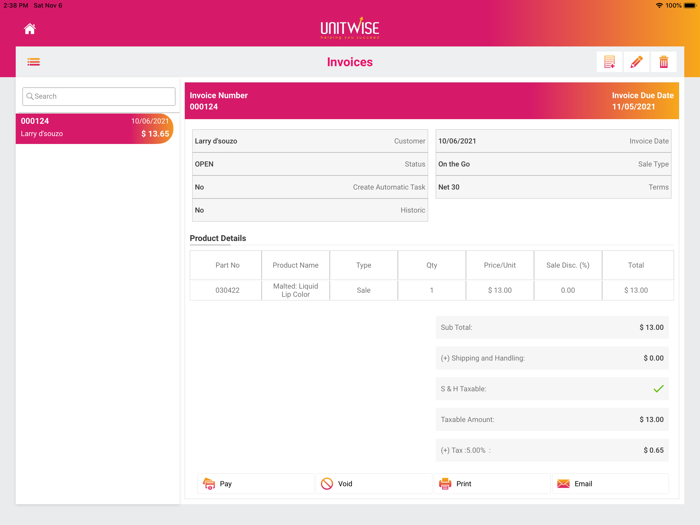Click the Shipping and Handling row

[552, 358]
